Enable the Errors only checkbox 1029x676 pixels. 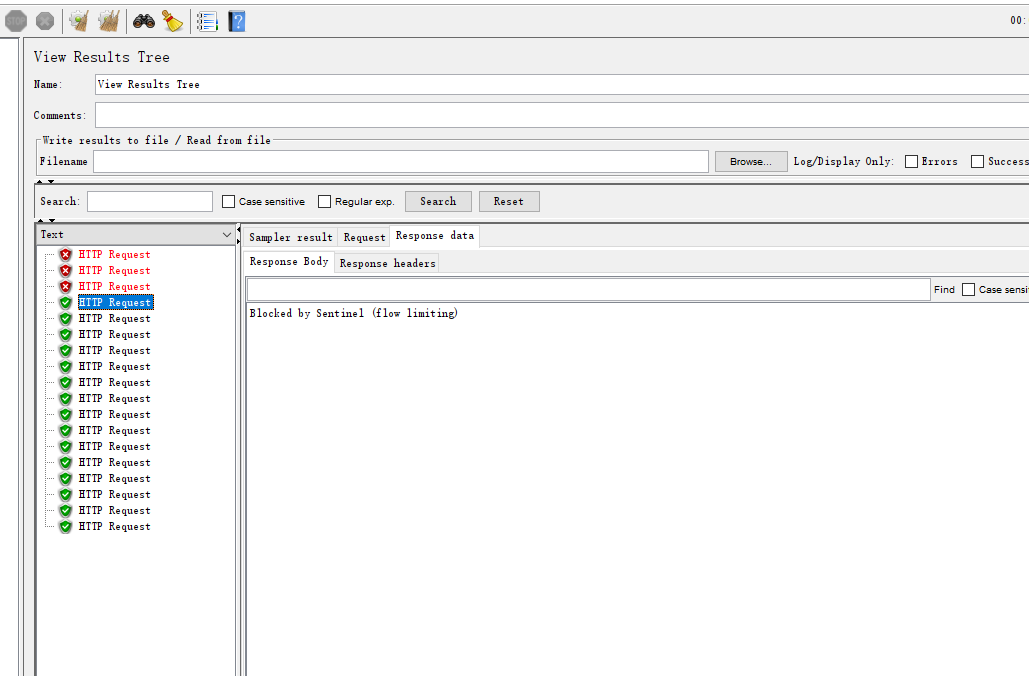click(x=912, y=161)
